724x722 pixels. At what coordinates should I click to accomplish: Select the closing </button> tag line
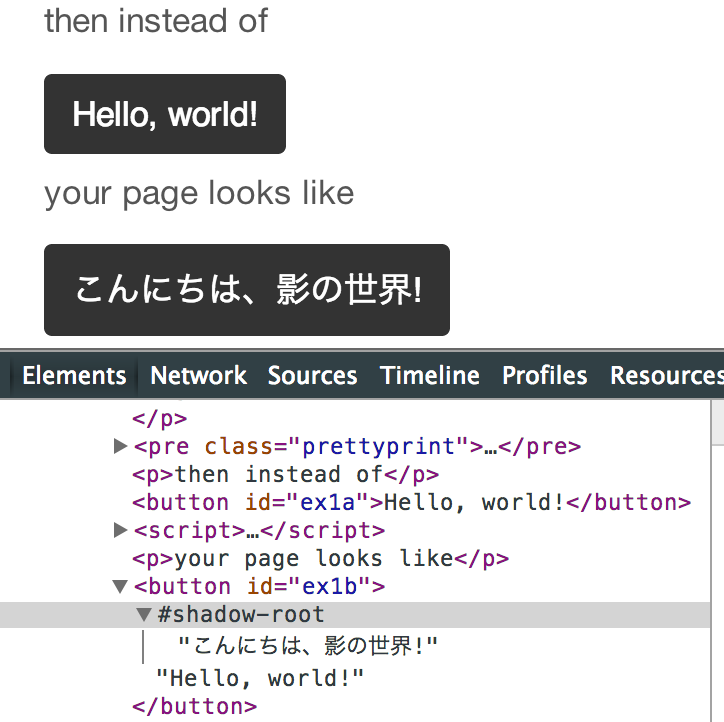tap(194, 706)
